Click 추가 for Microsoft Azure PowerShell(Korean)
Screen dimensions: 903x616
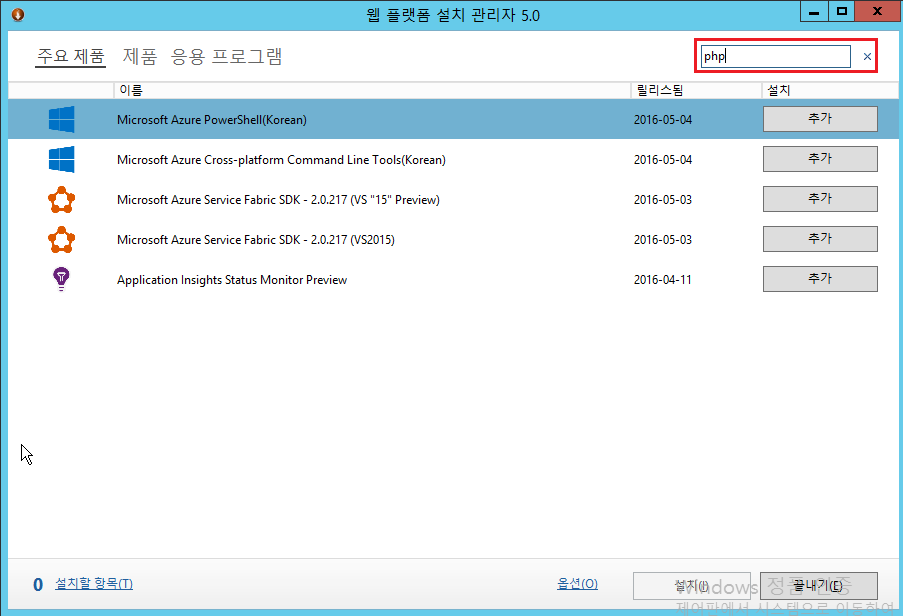pyautogui.click(x=820, y=119)
